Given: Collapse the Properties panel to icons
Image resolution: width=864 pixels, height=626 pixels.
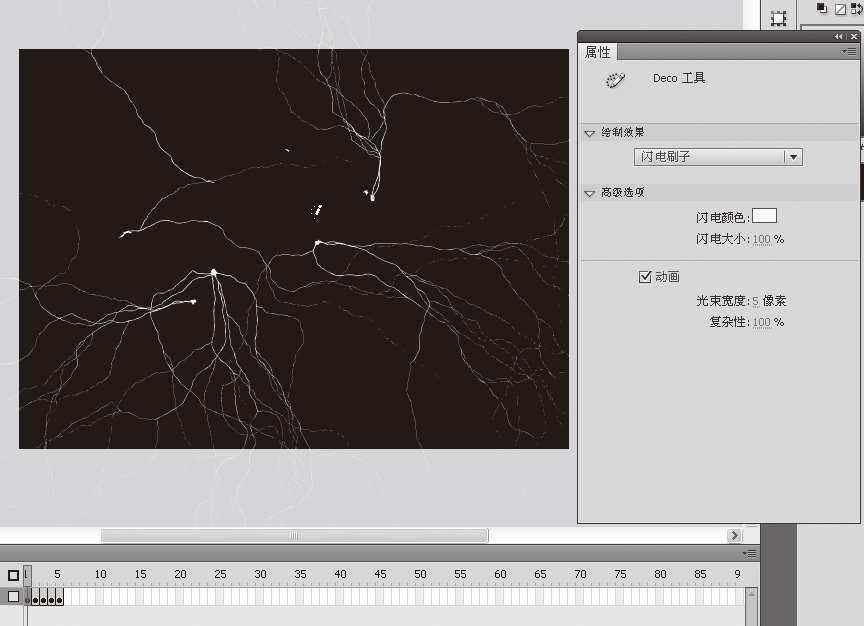Looking at the screenshot, I should click(x=838, y=36).
